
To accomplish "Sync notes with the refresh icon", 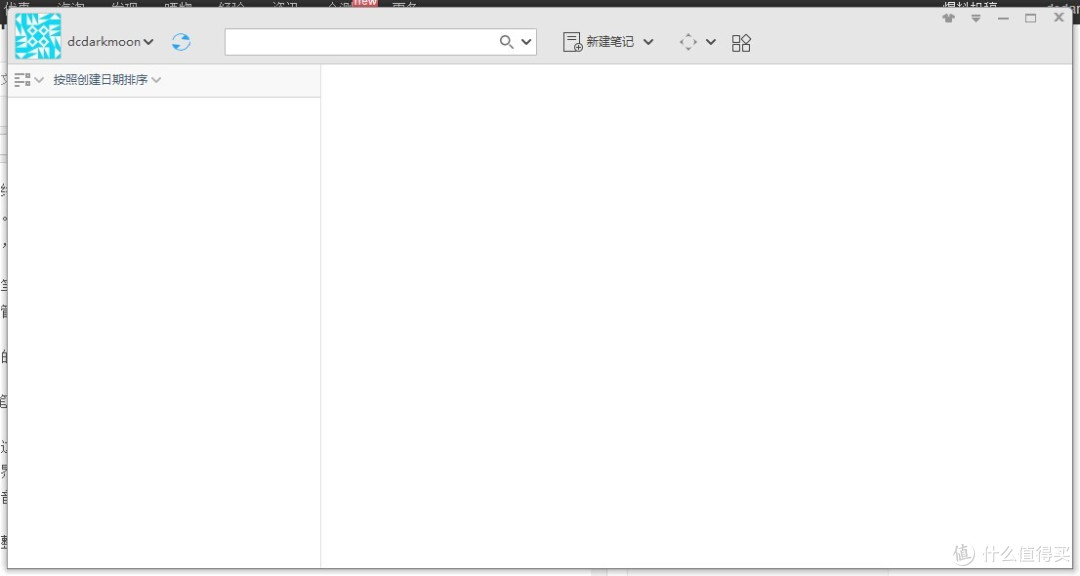I will [x=181, y=42].
